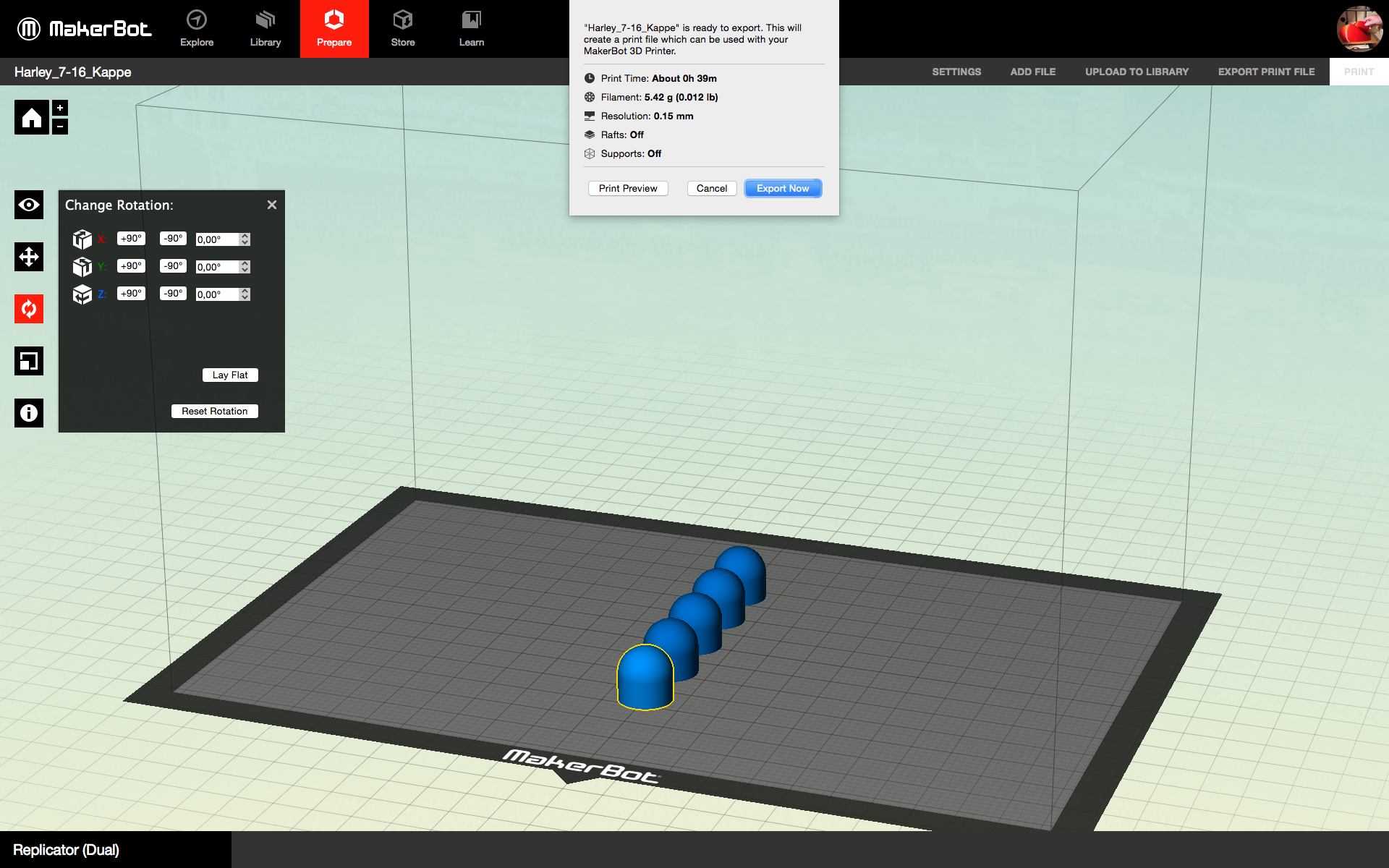Click ADD FILE in the toolbar
Image resolution: width=1389 pixels, height=868 pixels.
(1033, 72)
